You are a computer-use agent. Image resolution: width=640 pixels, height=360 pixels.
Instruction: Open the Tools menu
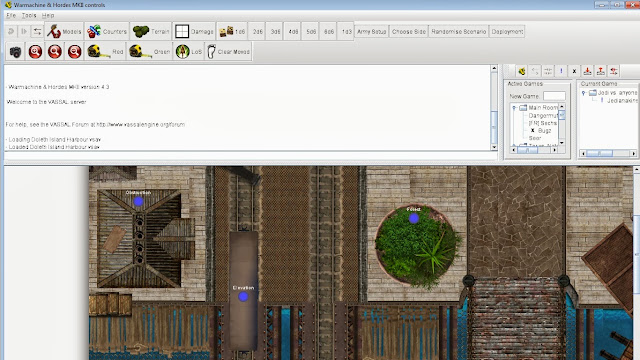pos(29,16)
